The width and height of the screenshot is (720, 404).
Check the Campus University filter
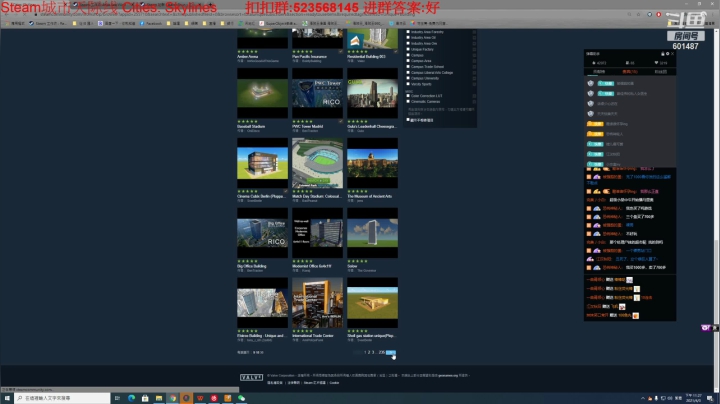coord(408,78)
